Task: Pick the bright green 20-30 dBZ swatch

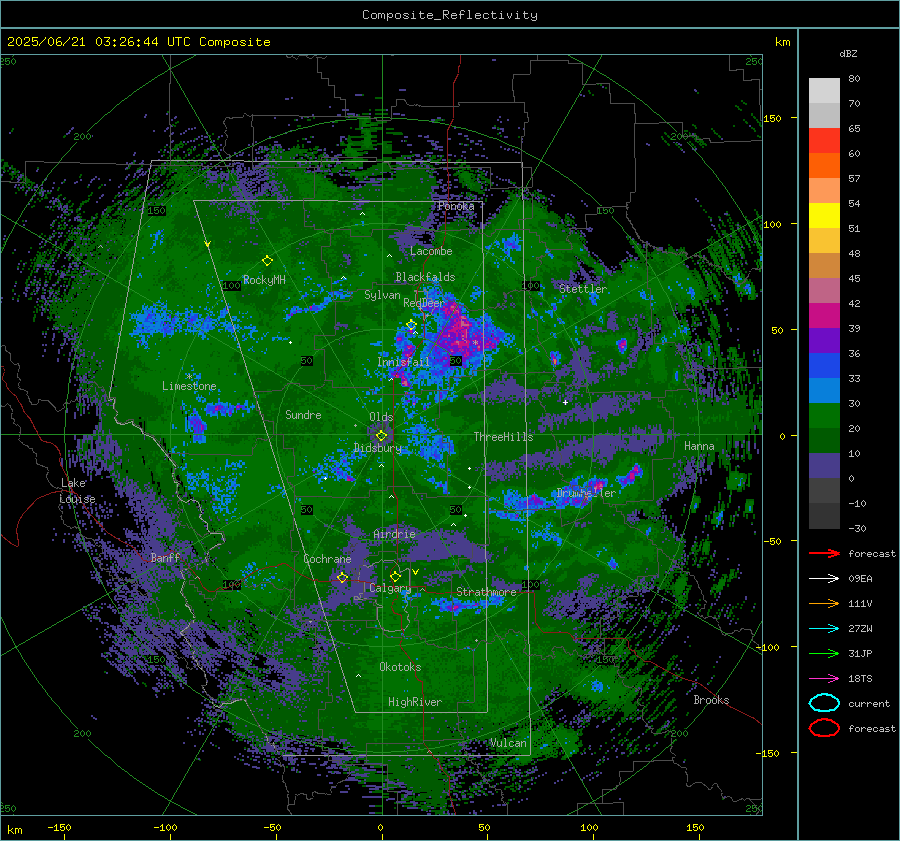Action: click(824, 416)
